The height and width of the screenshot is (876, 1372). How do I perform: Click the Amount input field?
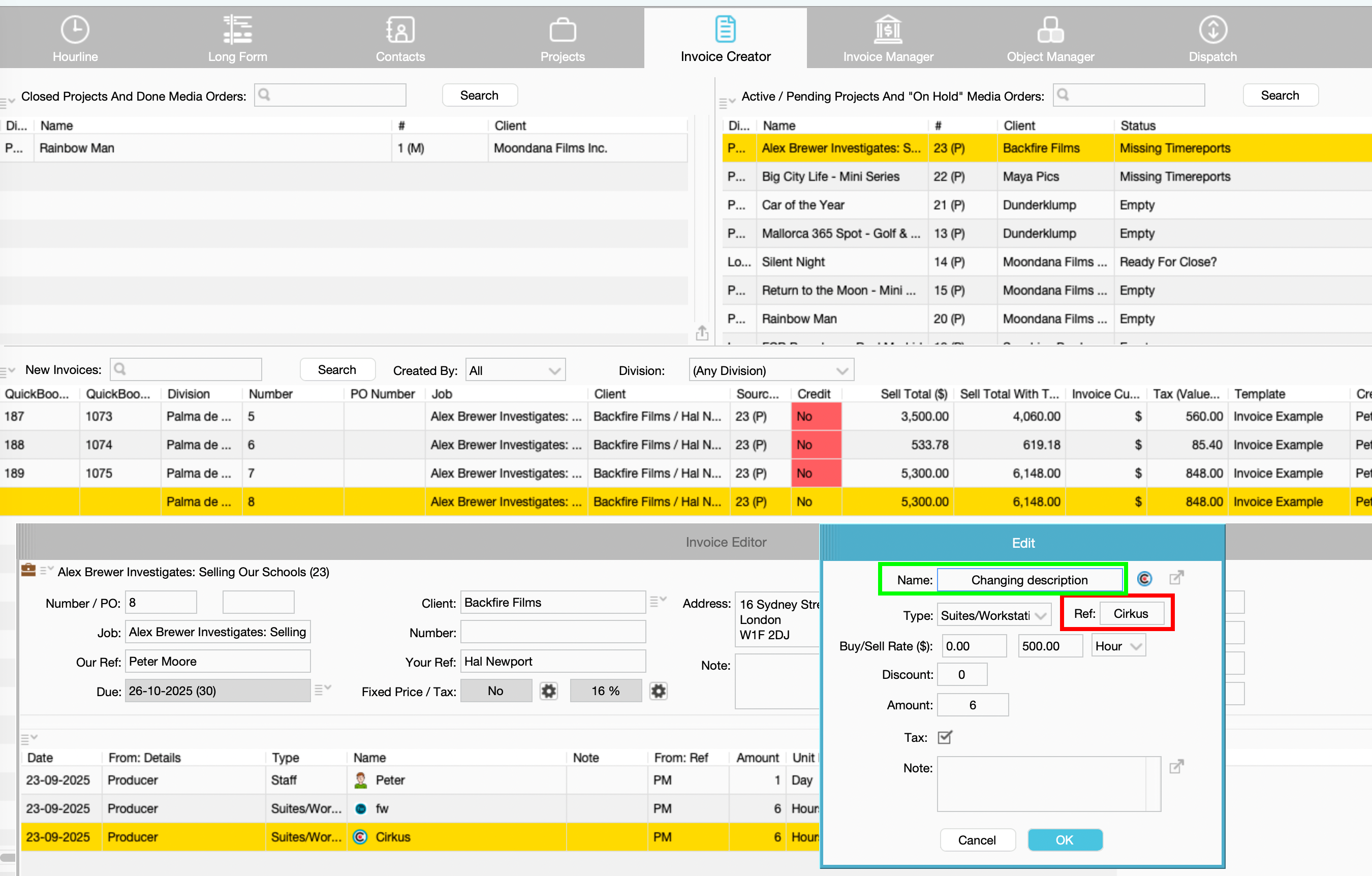[972, 705]
